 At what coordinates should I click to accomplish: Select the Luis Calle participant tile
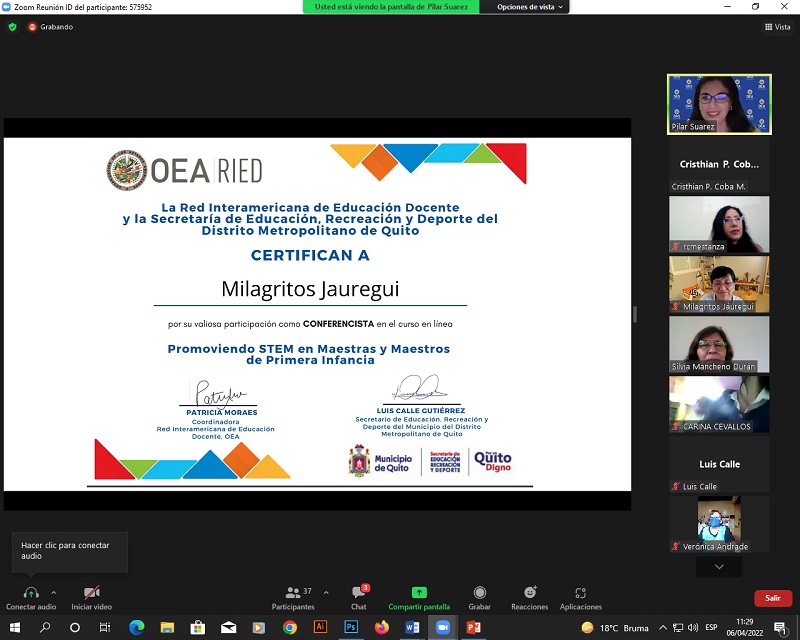(x=719, y=464)
